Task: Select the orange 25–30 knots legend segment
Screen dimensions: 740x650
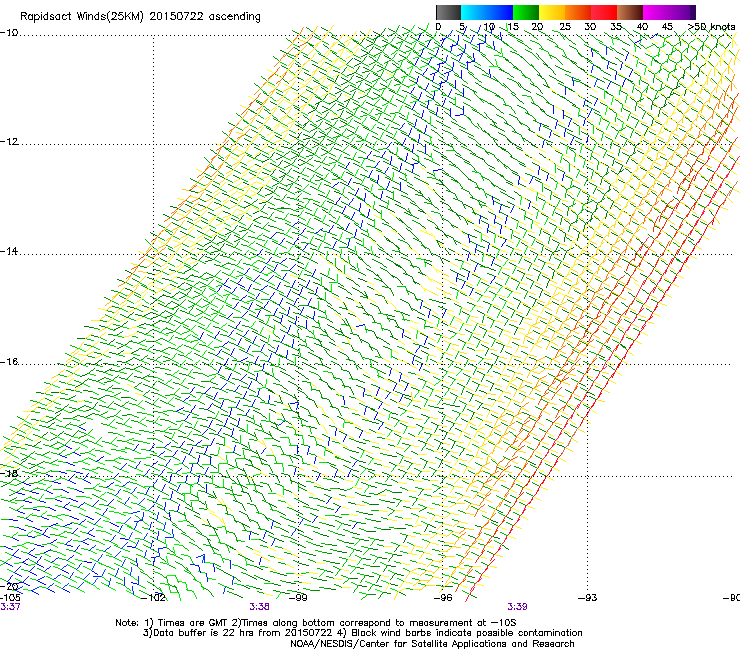Action: (x=578, y=12)
